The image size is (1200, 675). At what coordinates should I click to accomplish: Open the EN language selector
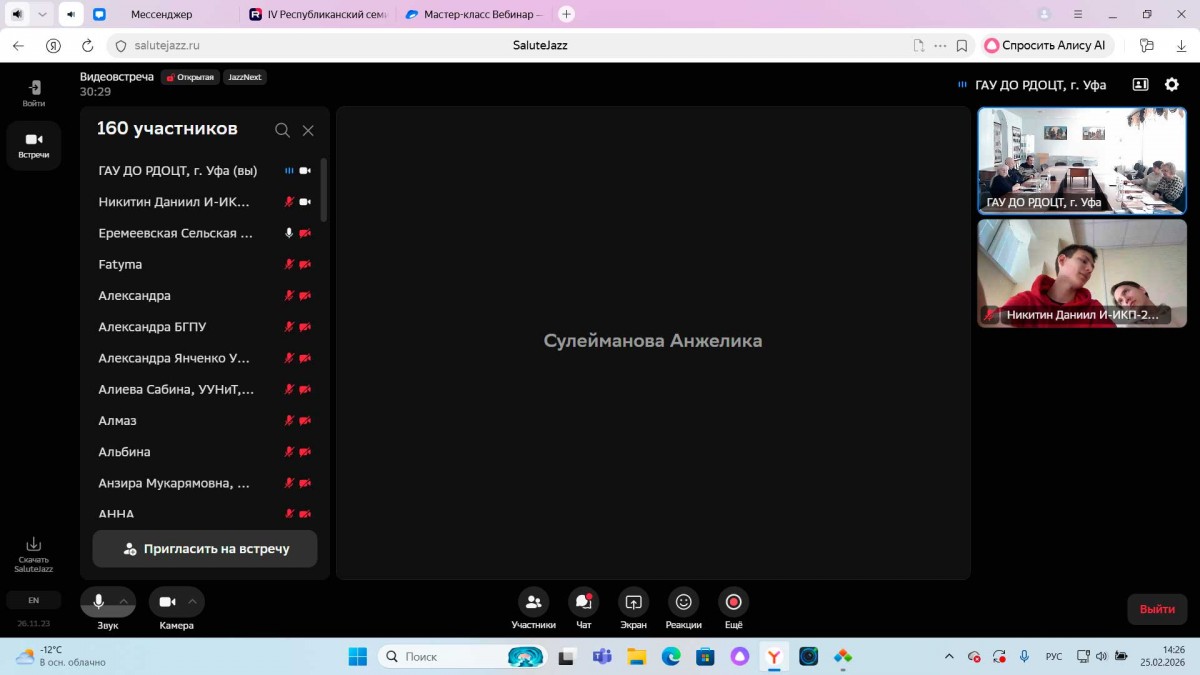(x=33, y=600)
